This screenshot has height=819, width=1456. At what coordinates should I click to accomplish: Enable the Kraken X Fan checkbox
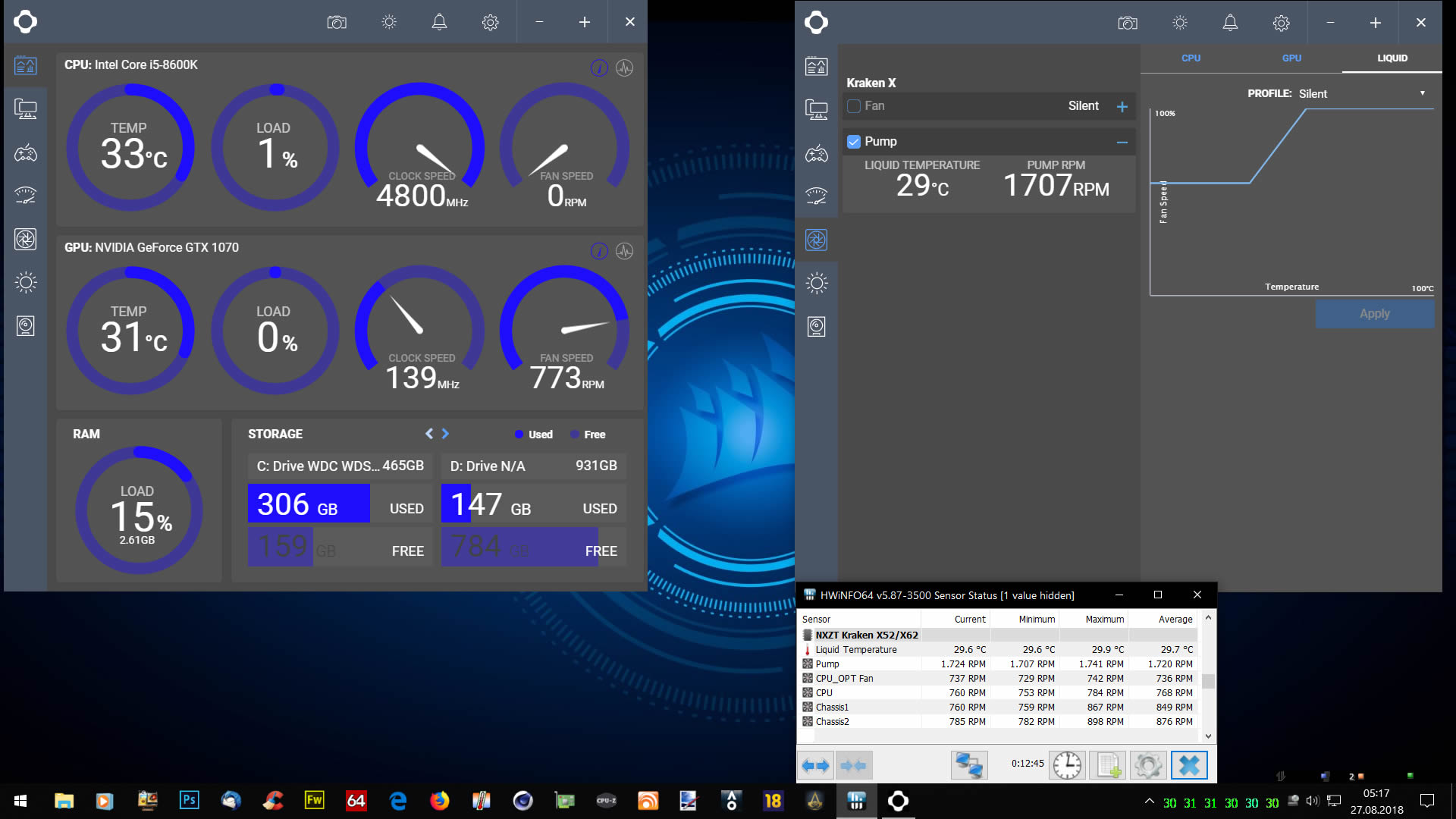click(854, 106)
